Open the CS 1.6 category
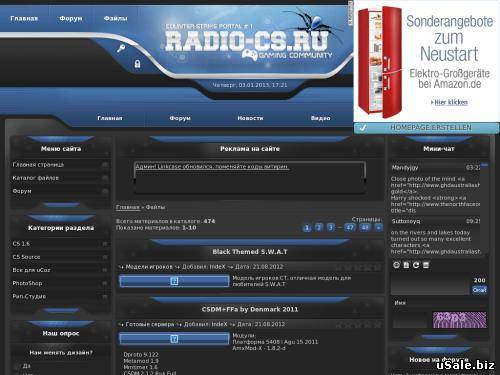500x375 pixels. pyautogui.click(x=21, y=244)
